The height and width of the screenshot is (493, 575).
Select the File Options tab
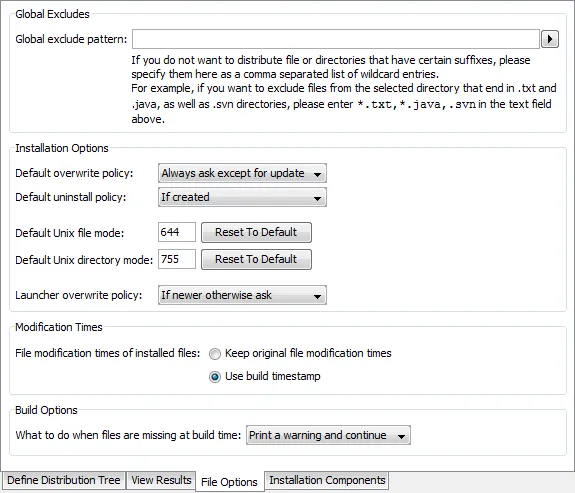[x=229, y=482]
